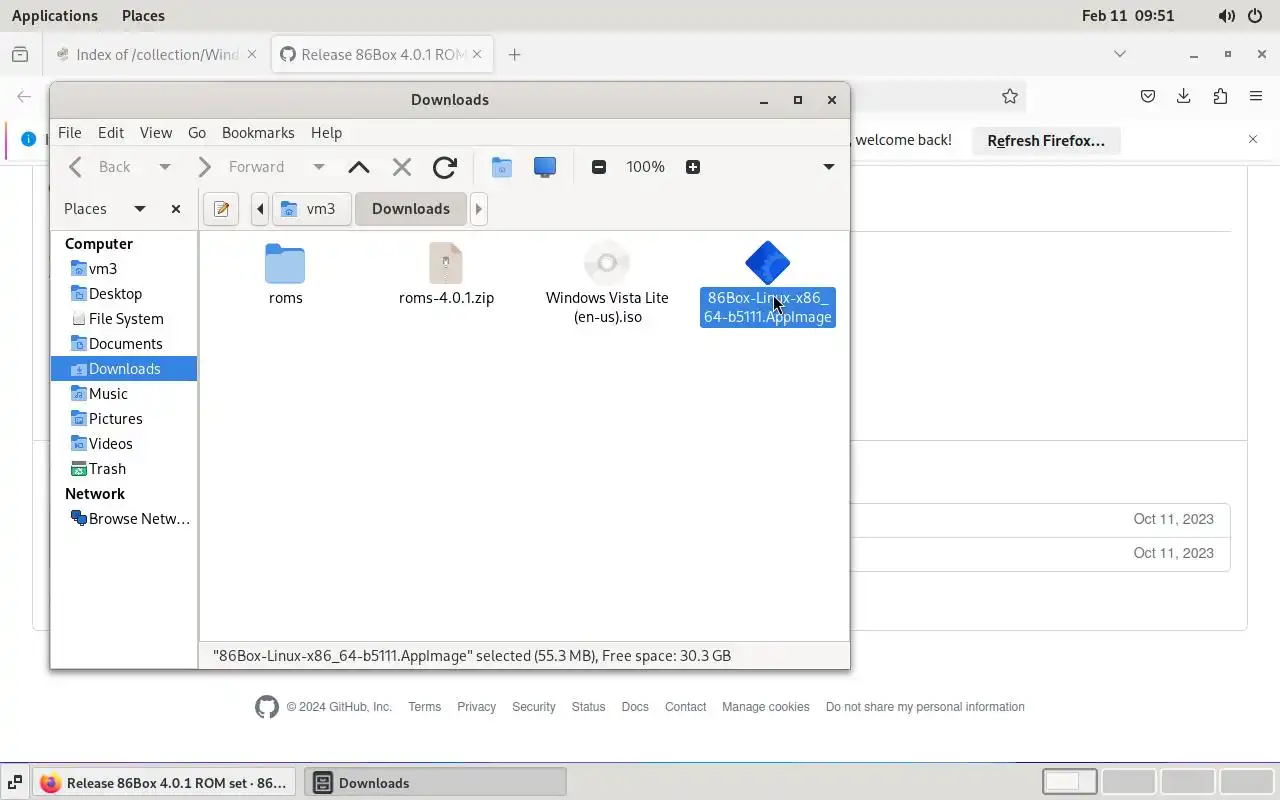Viewport: 1280px width, 800px height.
Task: Open the home folder from the toolbar
Action: pos(501,167)
